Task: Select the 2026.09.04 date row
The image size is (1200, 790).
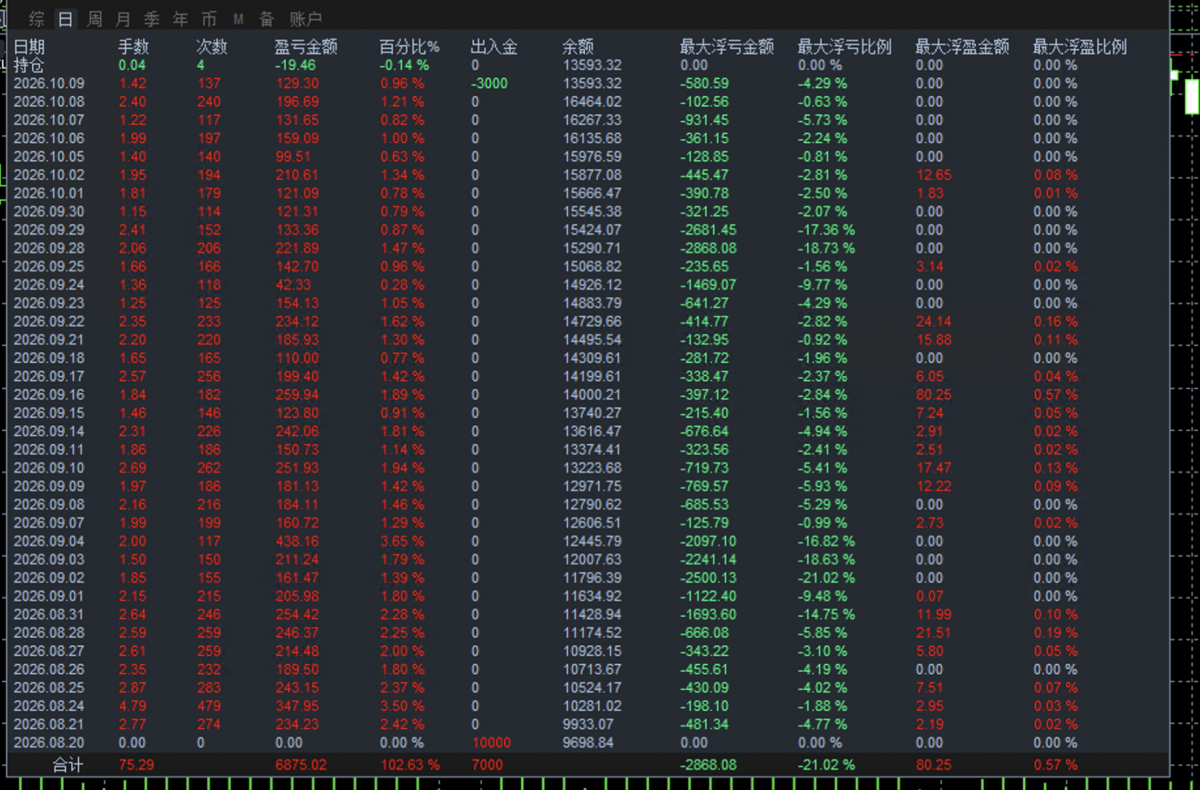Action: (x=49, y=541)
